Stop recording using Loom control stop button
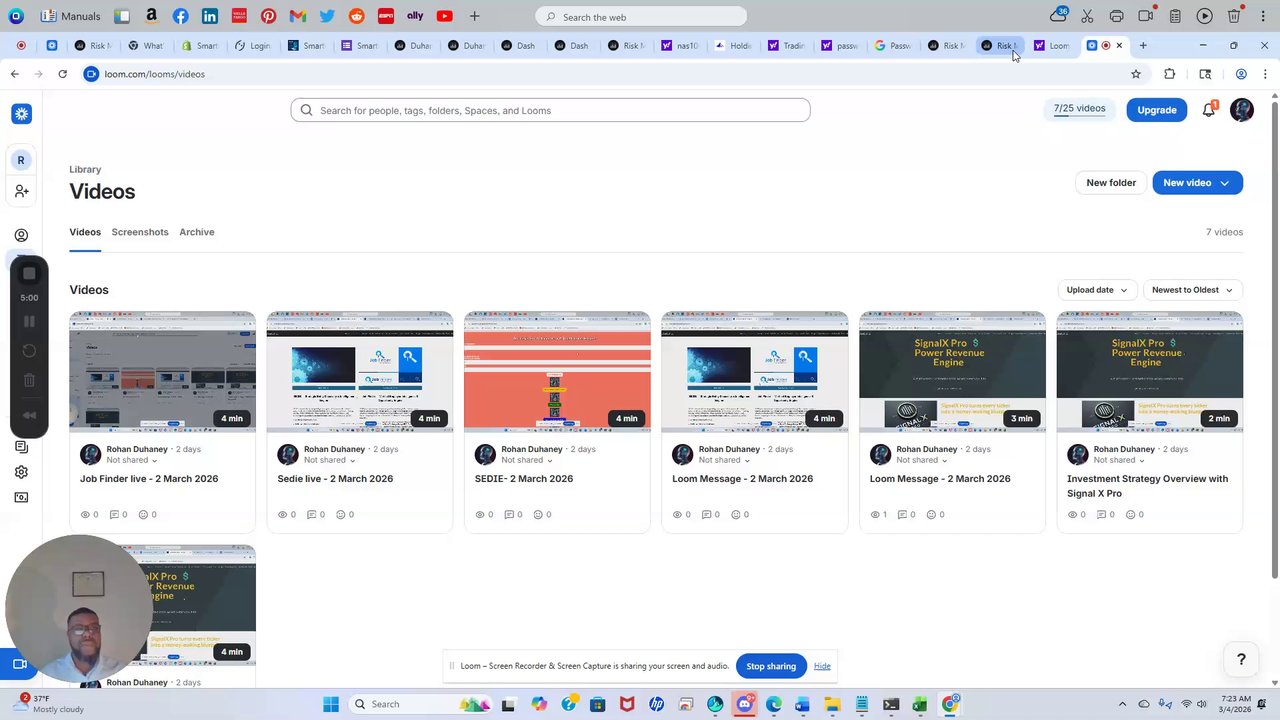1280x720 pixels. (x=29, y=274)
